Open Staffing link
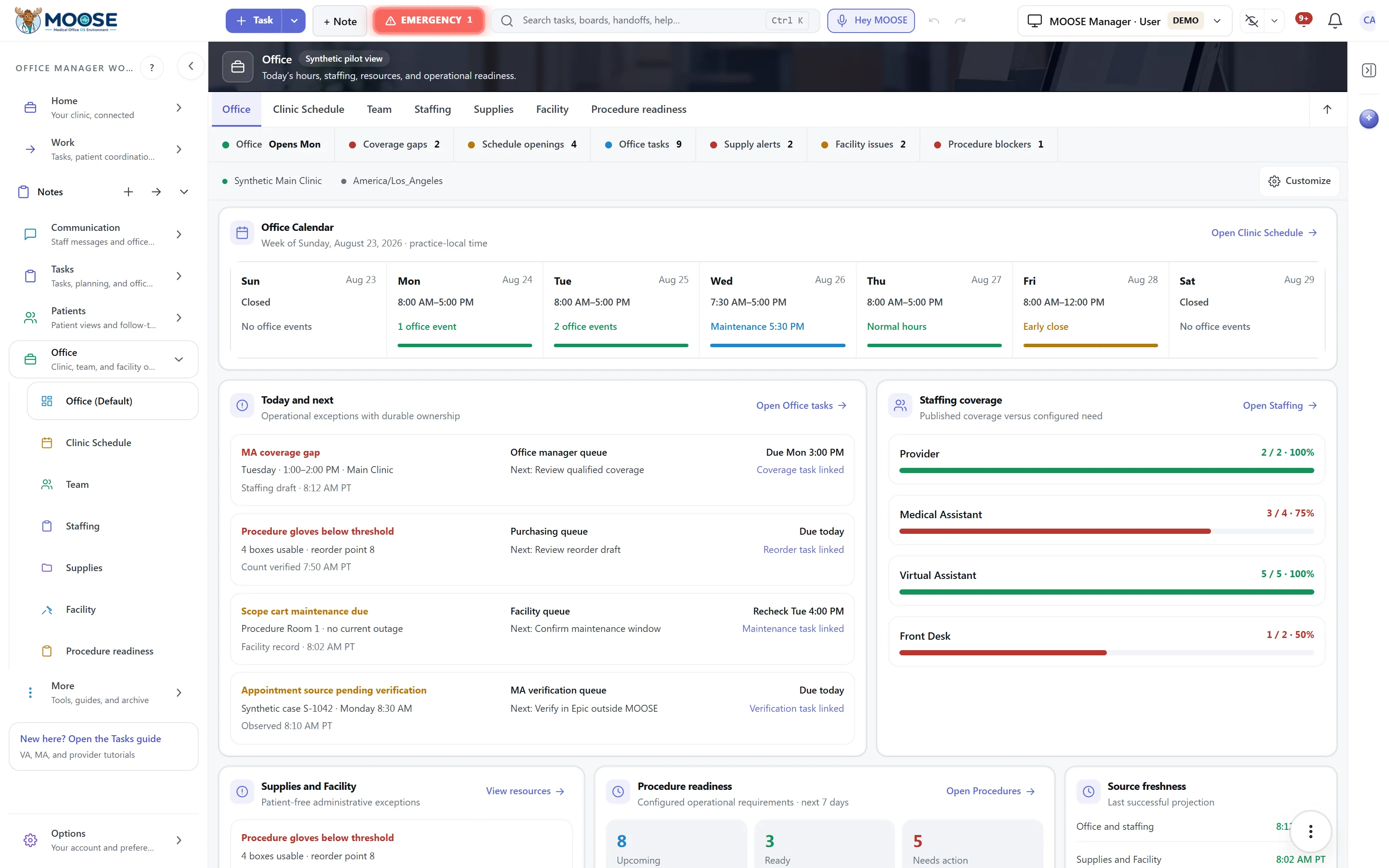The height and width of the screenshot is (868, 1389). click(1279, 405)
